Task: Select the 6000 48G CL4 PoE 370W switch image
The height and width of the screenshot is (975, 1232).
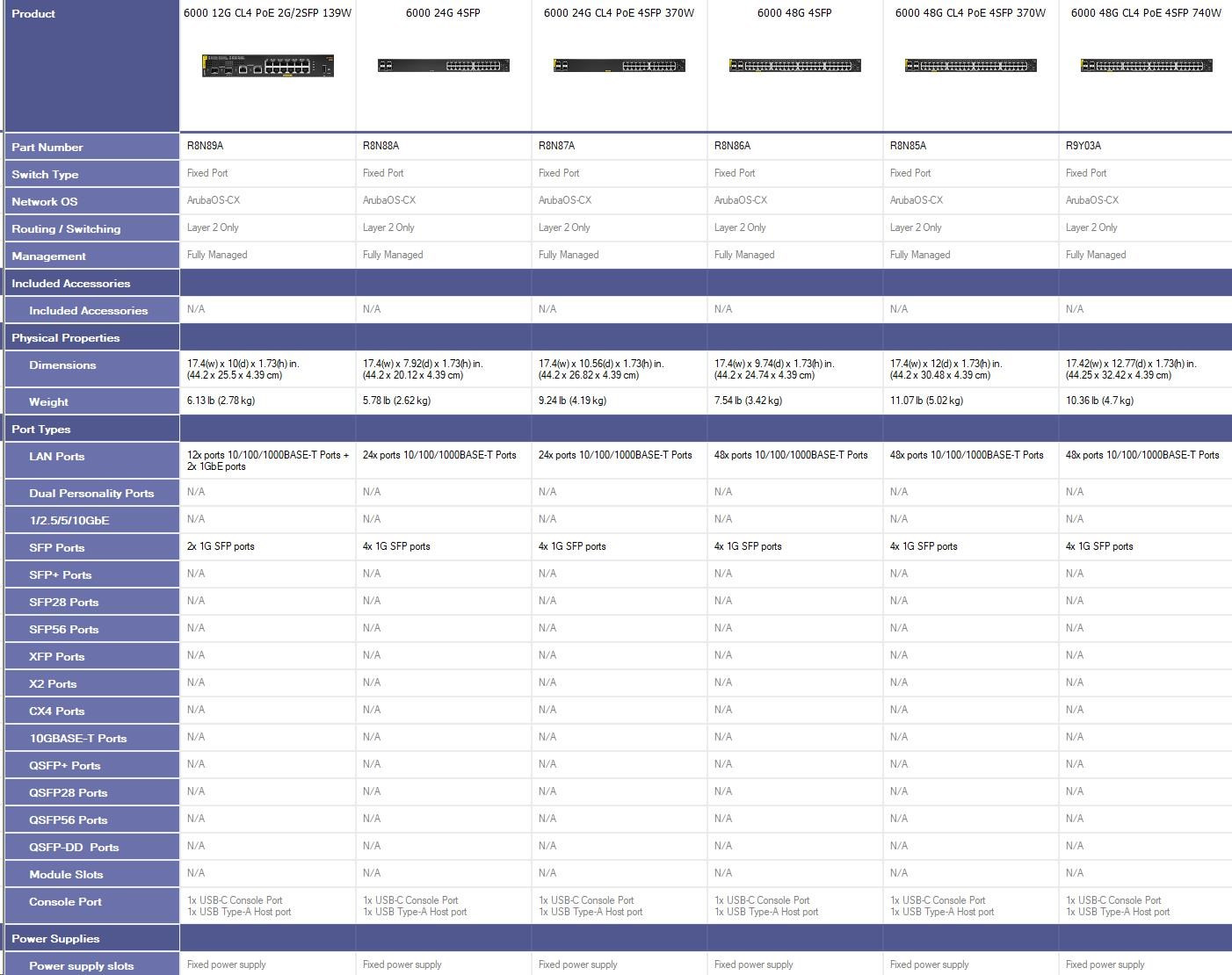Action: (970, 66)
